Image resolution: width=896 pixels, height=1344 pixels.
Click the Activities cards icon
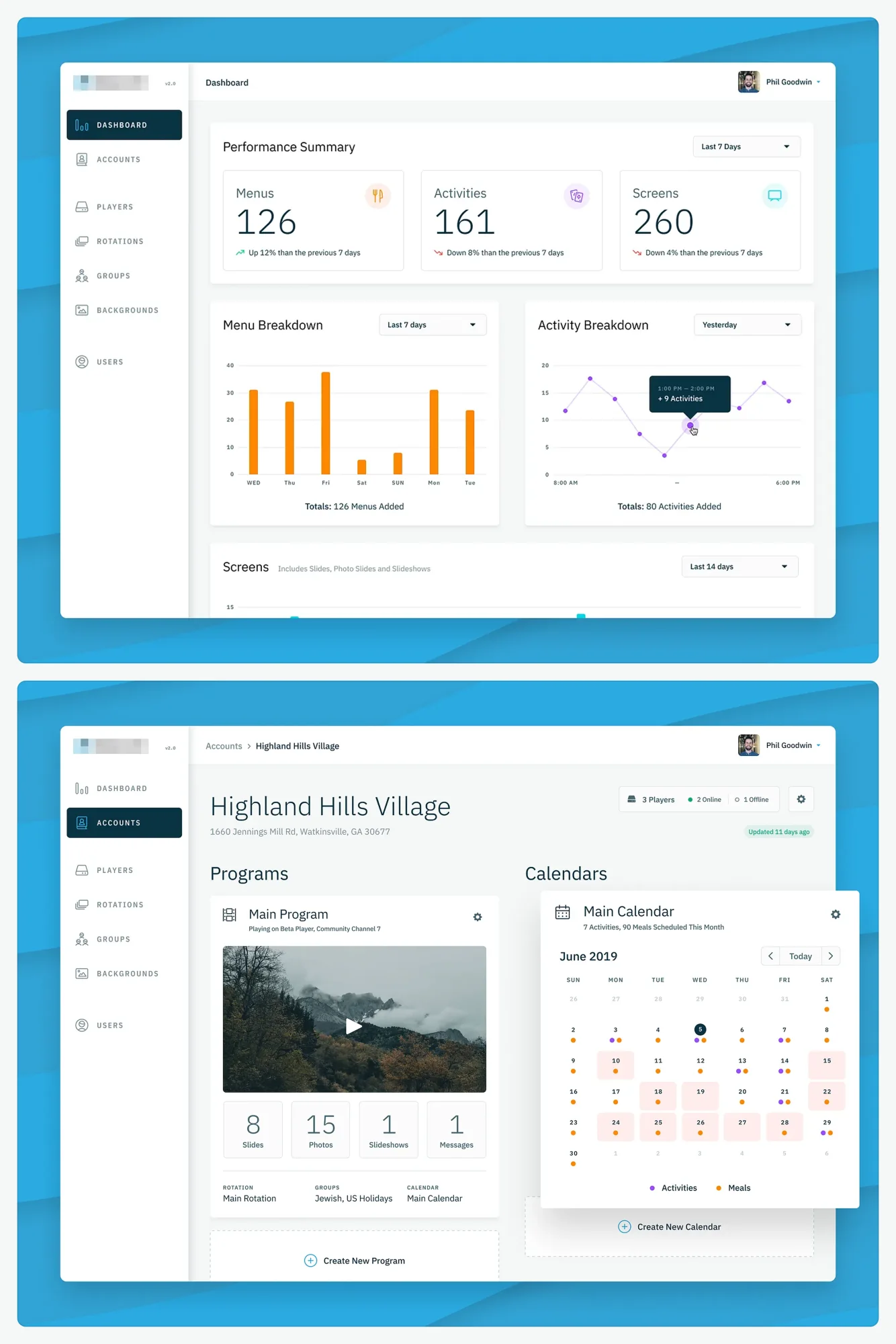coord(576,196)
